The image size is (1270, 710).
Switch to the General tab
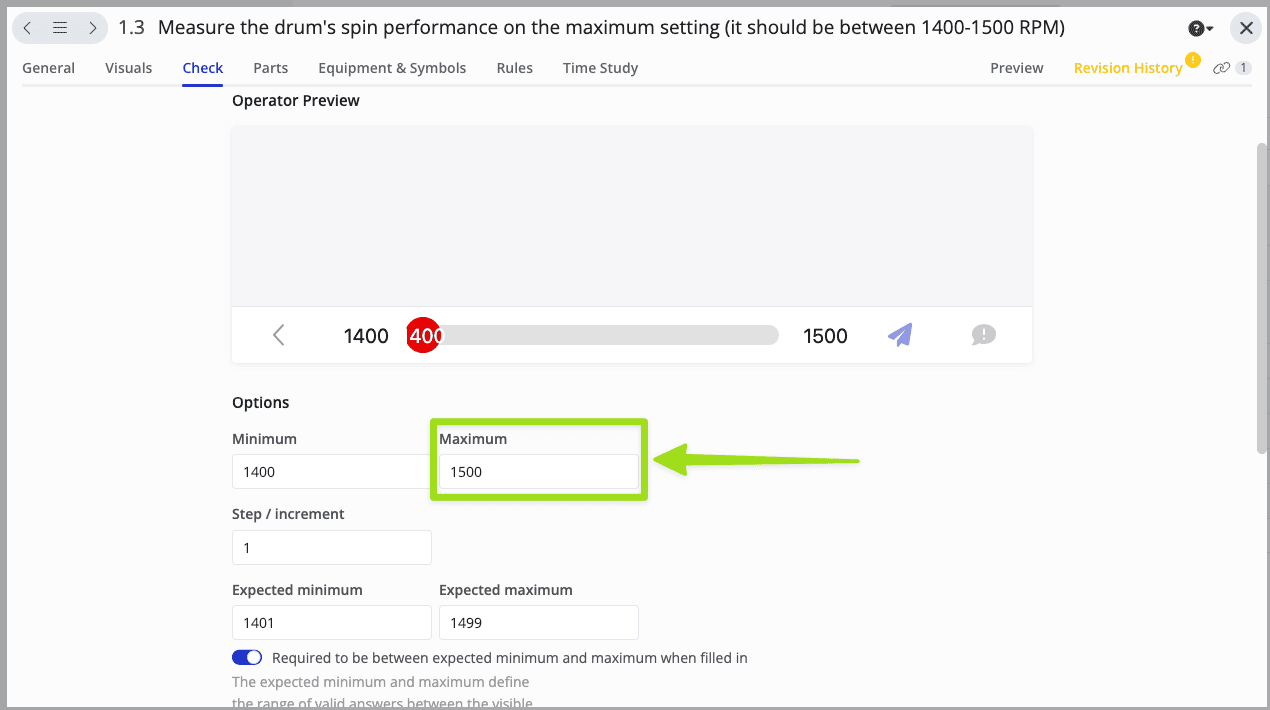coord(48,68)
